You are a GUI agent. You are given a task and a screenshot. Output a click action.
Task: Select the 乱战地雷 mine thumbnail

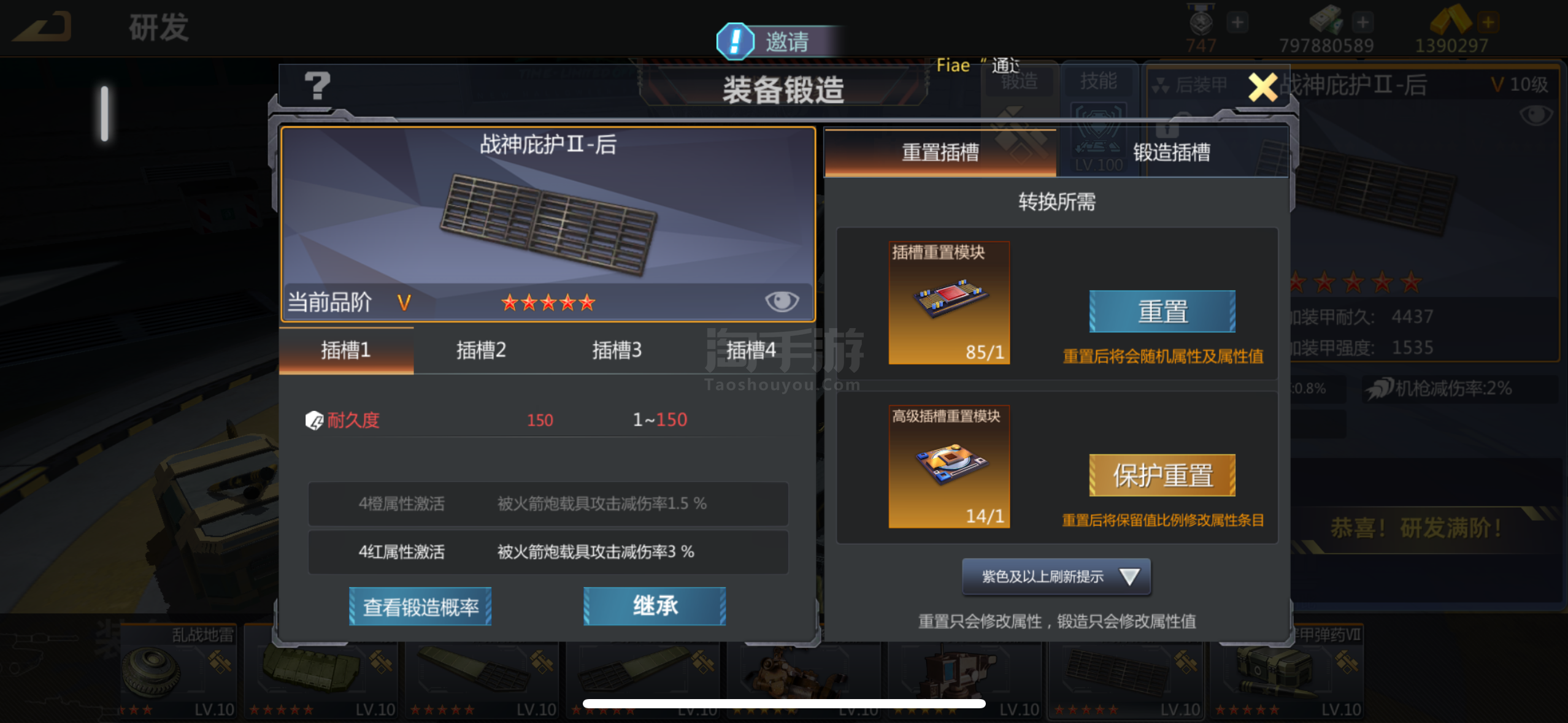pyautogui.click(x=178, y=671)
